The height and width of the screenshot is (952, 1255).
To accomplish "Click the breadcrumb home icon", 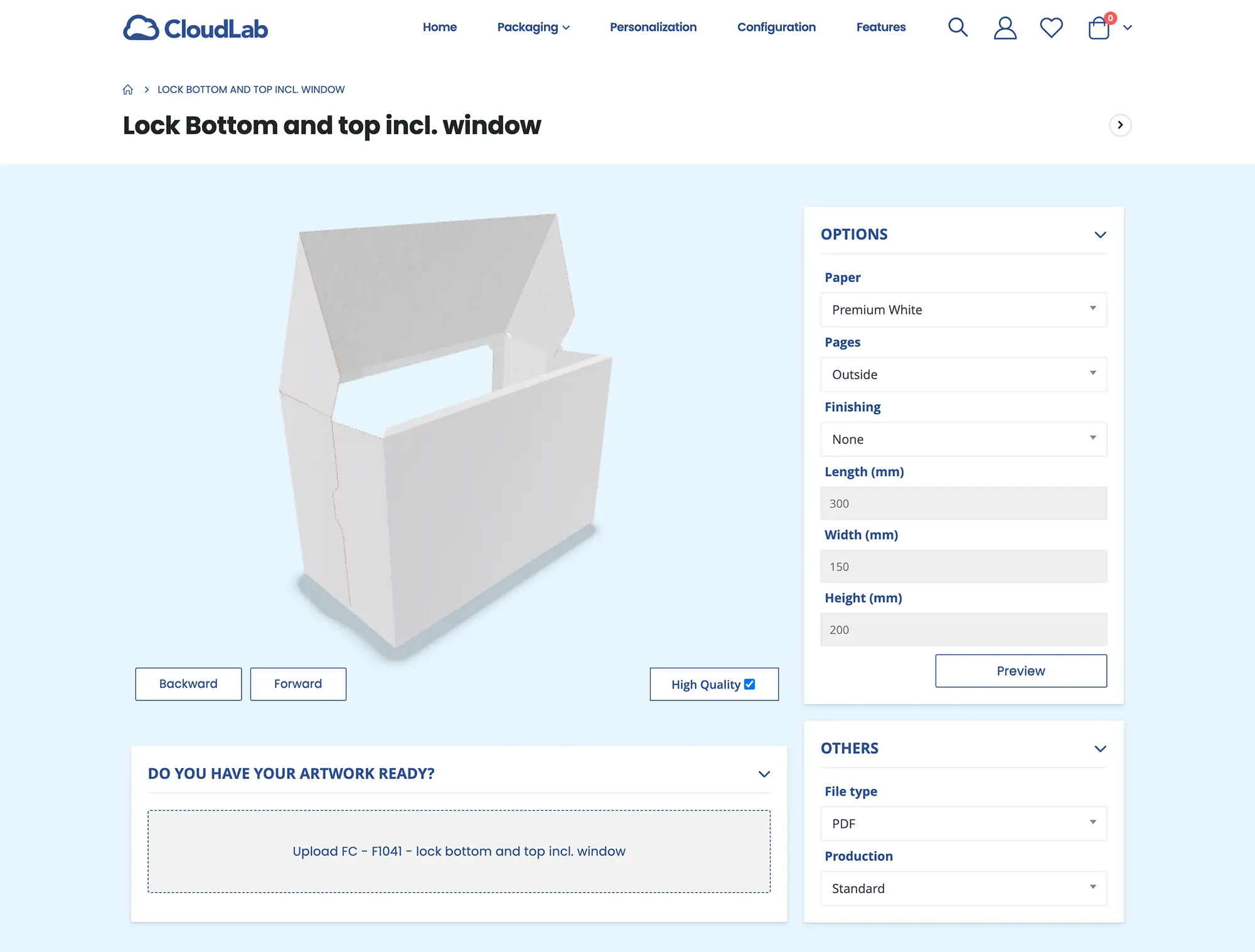I will (x=128, y=90).
